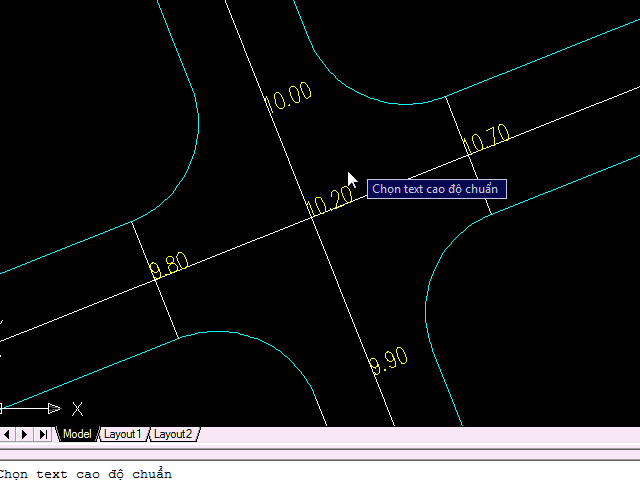Select the elevation text 10.00
The width and height of the screenshot is (640, 480).
click(x=288, y=97)
